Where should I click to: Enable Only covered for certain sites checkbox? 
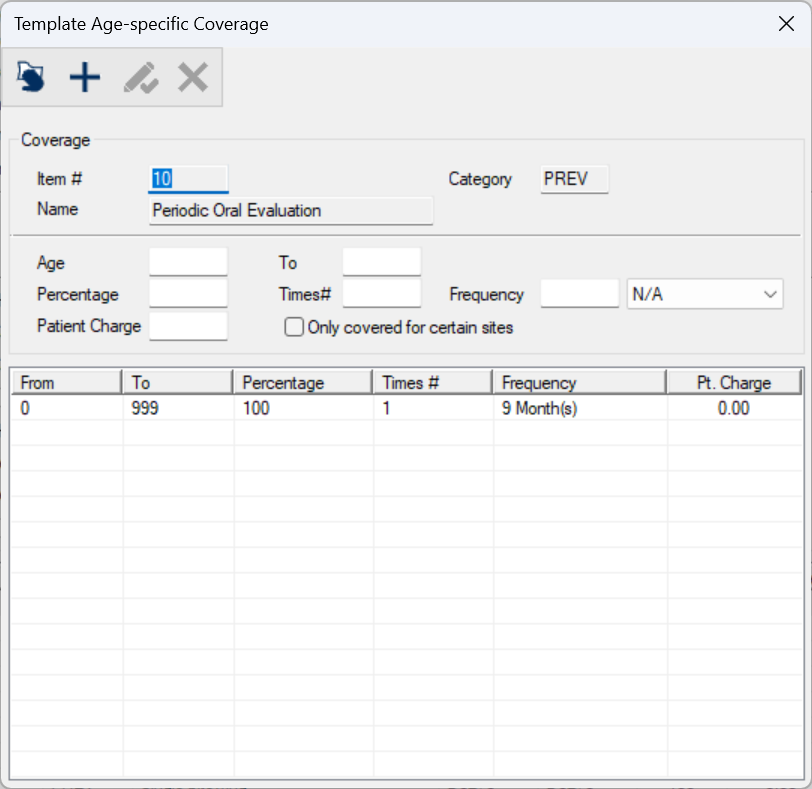pyautogui.click(x=294, y=327)
